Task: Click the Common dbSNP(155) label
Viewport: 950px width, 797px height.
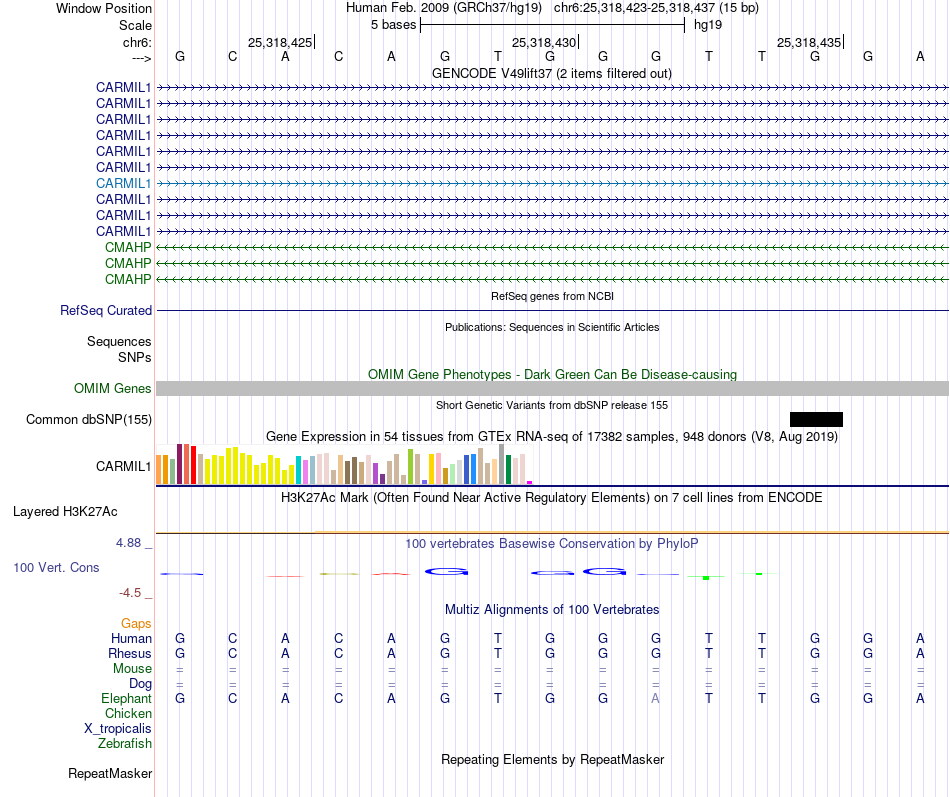Action: coord(89,419)
